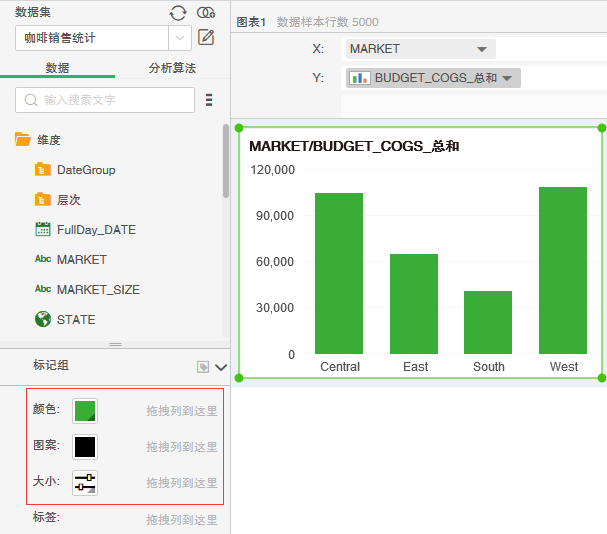Click the refresh dataset icon

point(178,13)
